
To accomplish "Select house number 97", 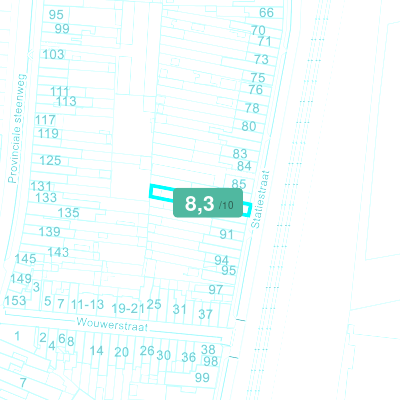I will (x=216, y=290).
